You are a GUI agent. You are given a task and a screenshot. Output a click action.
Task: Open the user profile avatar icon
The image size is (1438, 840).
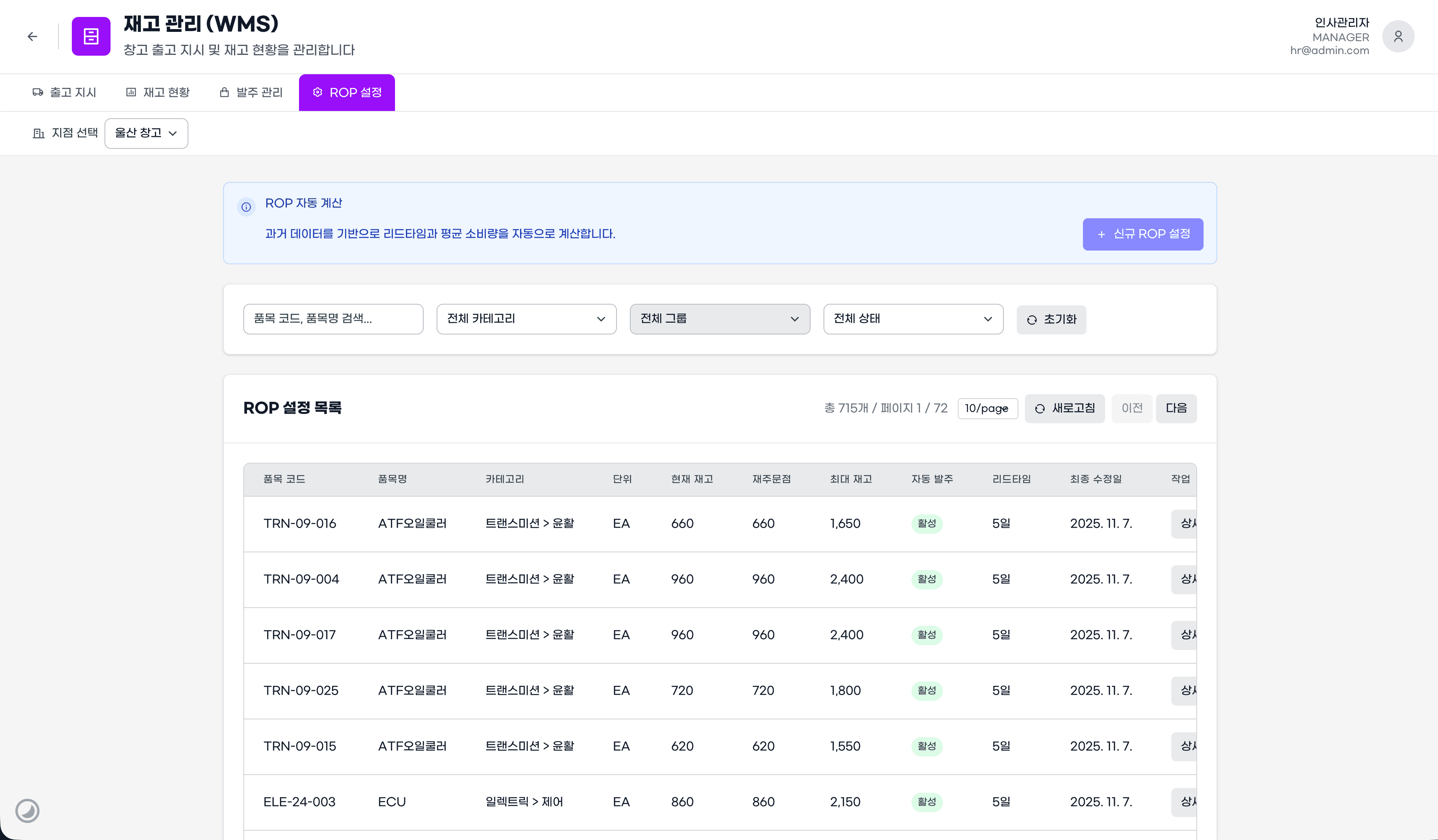pyautogui.click(x=1398, y=37)
